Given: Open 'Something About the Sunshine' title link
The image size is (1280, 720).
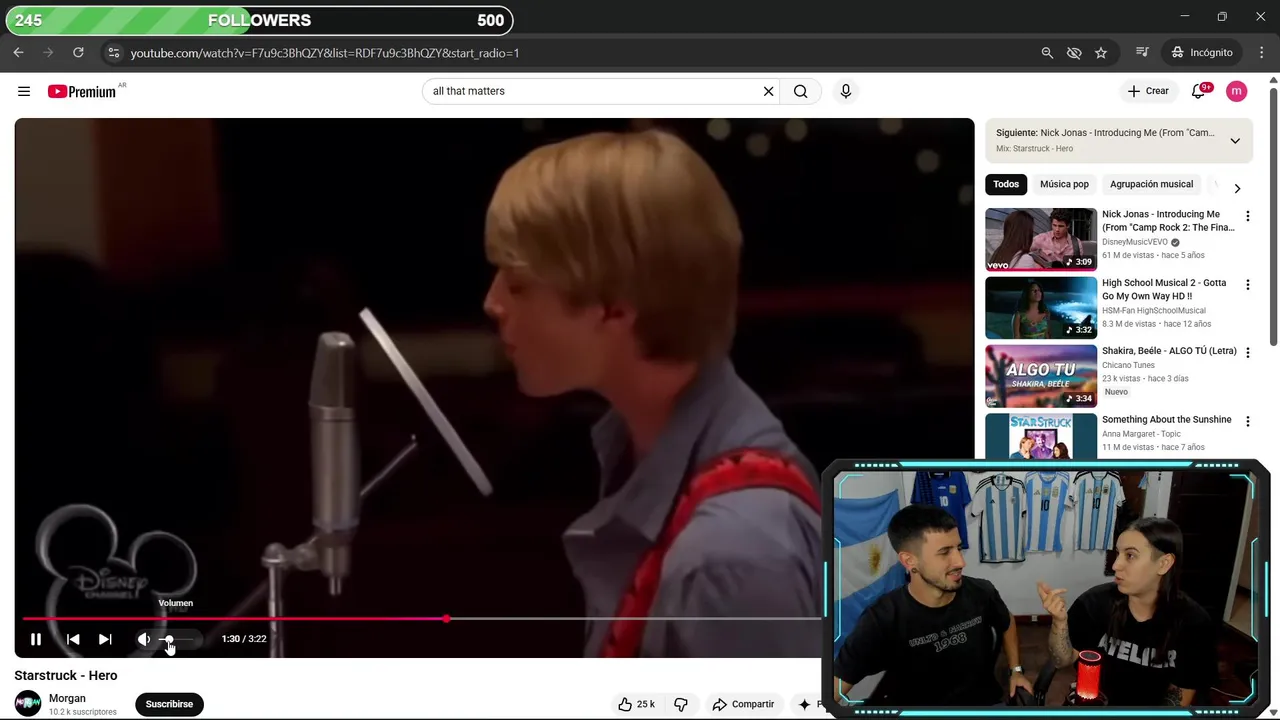Looking at the screenshot, I should point(1167,420).
